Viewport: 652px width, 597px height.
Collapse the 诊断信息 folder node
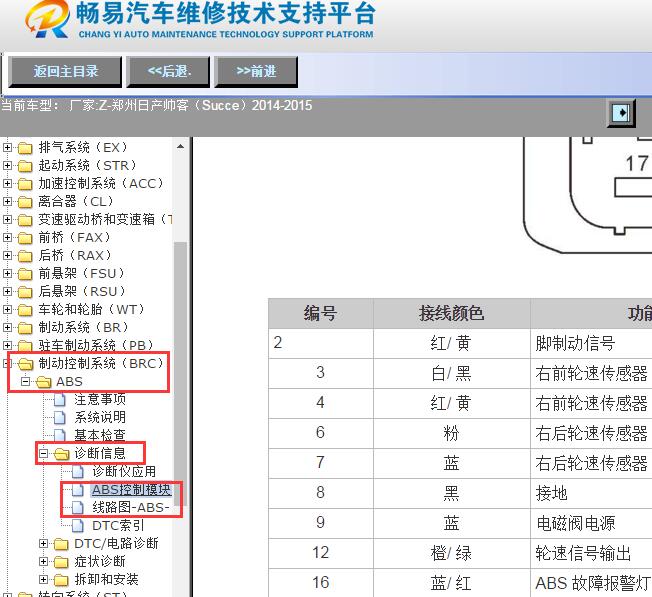point(43,453)
